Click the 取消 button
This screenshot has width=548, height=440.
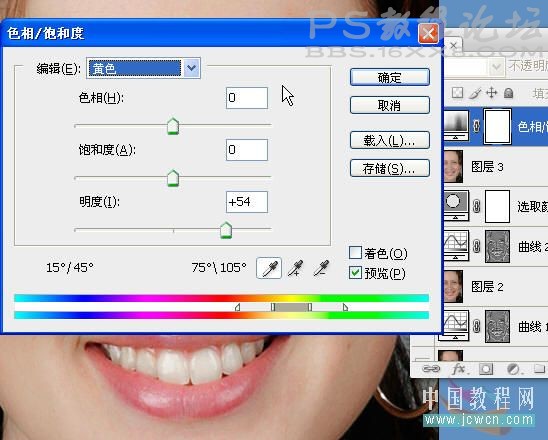click(390, 105)
